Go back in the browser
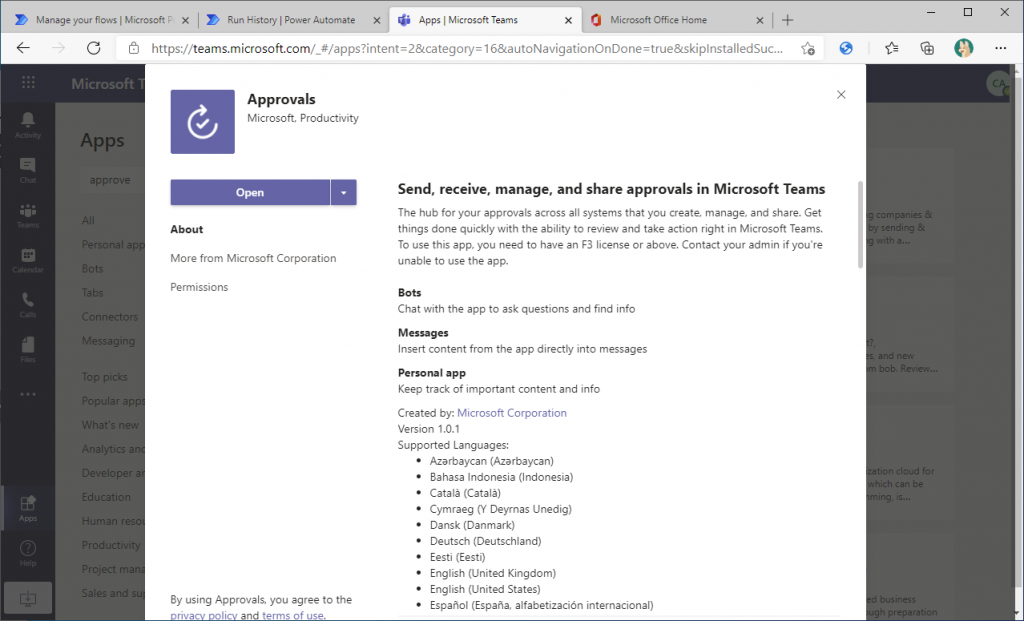This screenshot has height=621, width=1024. [x=24, y=48]
